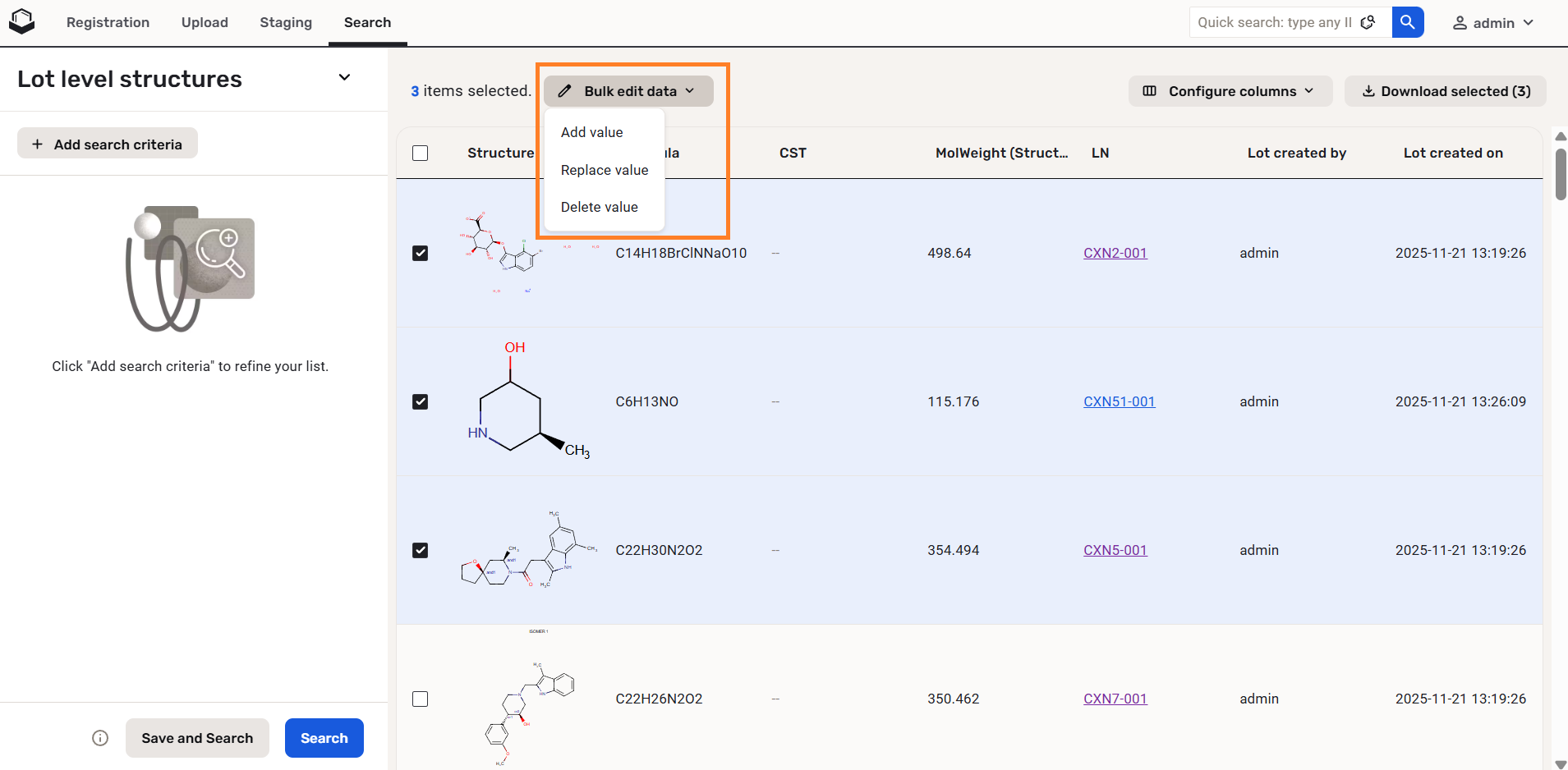Check the CXN7-001 row checkbox
The image size is (1568, 770).
420,699
